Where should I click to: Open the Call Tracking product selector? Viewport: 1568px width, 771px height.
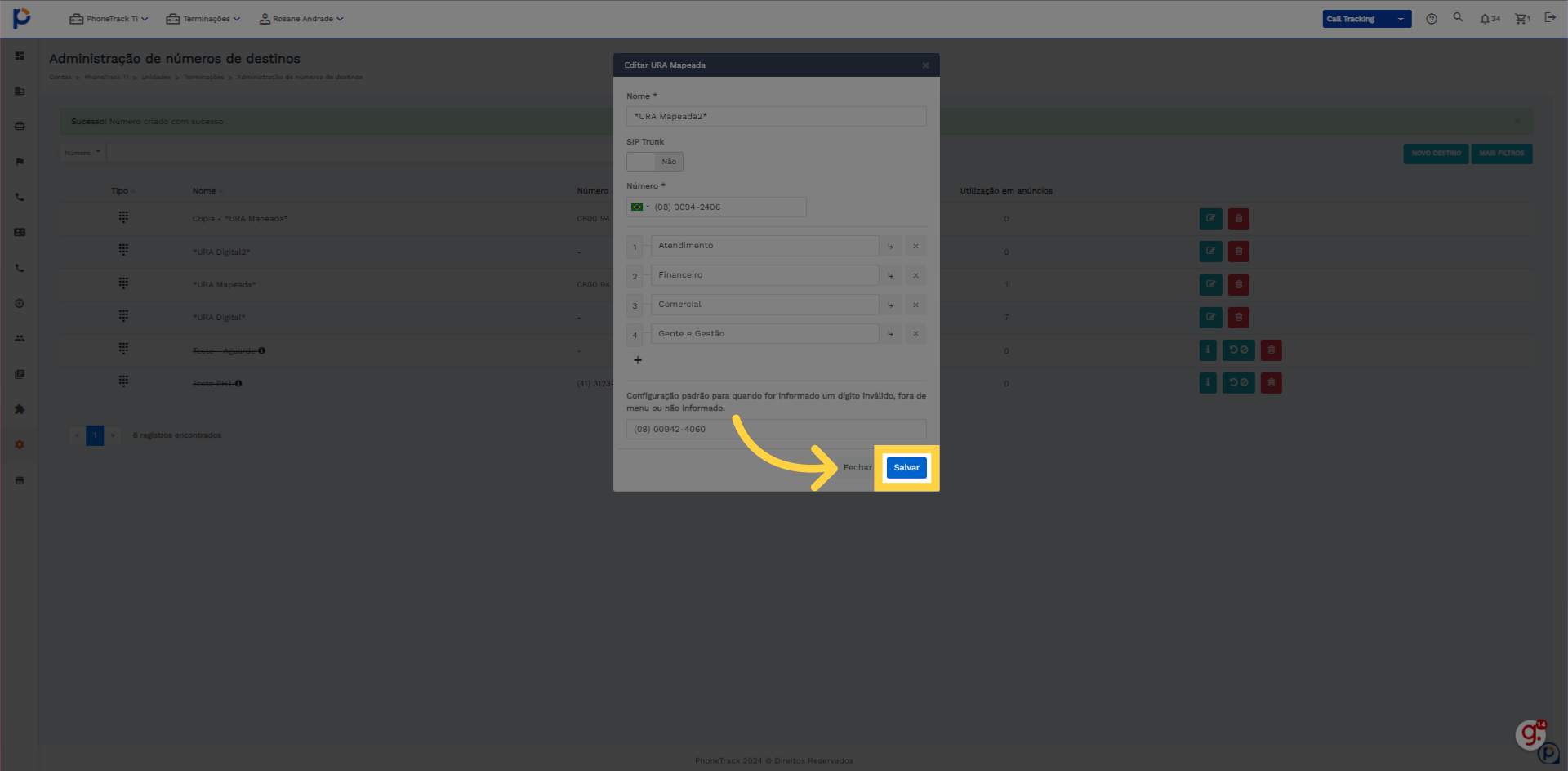point(1366,19)
